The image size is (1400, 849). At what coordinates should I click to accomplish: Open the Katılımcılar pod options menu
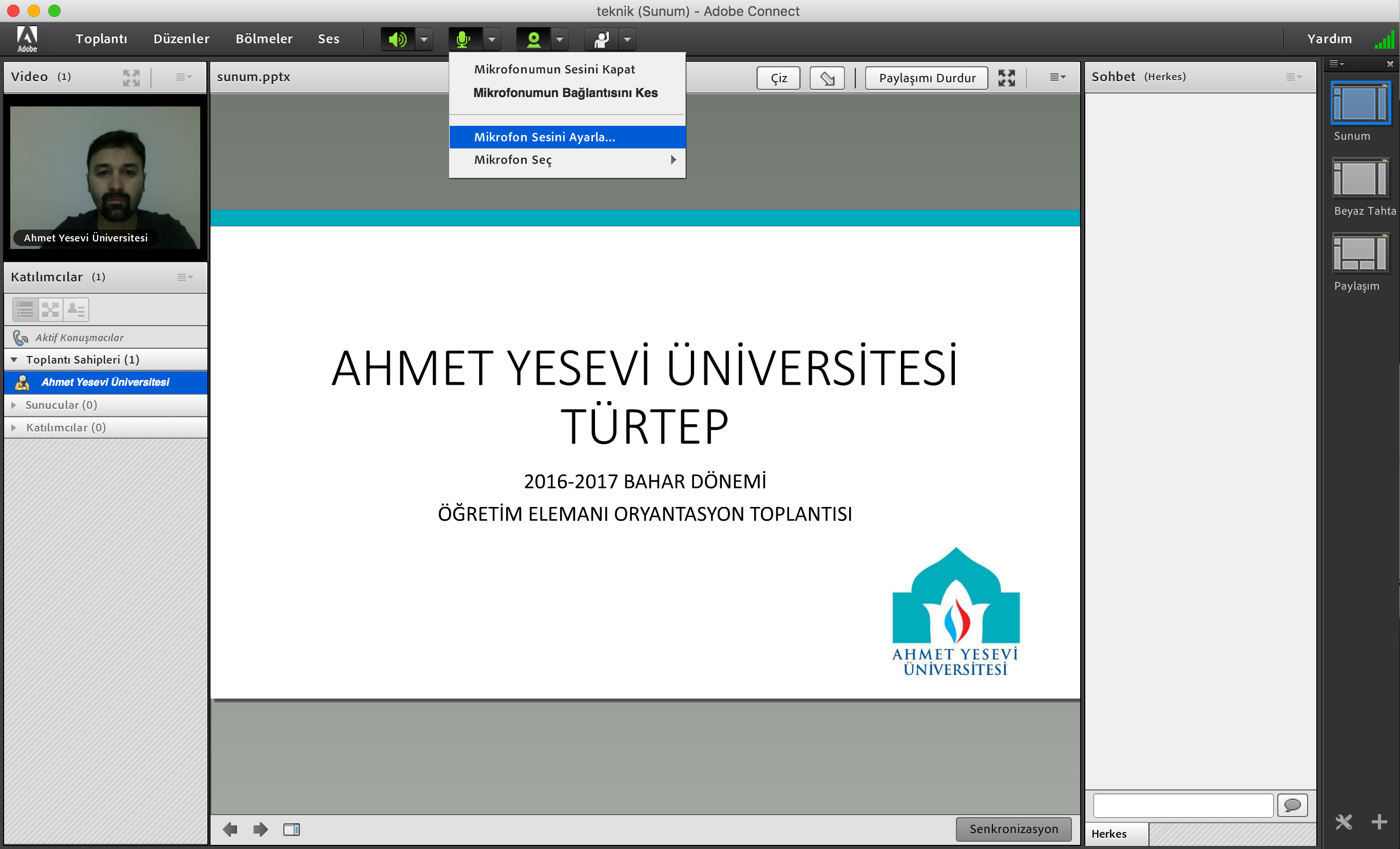(x=185, y=277)
